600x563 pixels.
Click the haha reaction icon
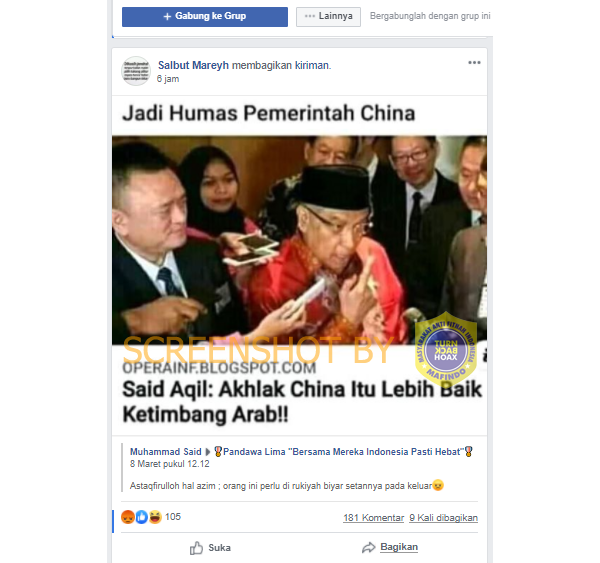point(155,517)
